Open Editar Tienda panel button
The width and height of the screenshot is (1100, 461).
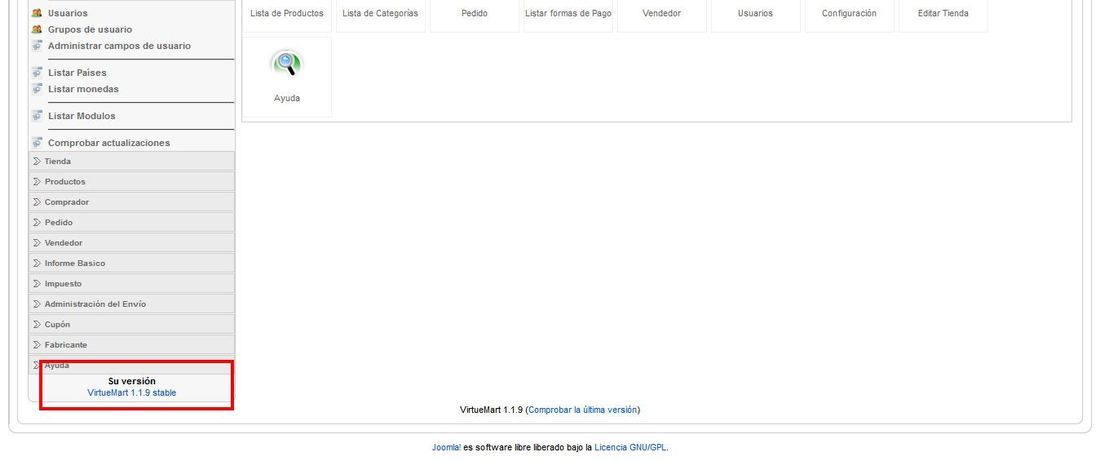point(943,14)
